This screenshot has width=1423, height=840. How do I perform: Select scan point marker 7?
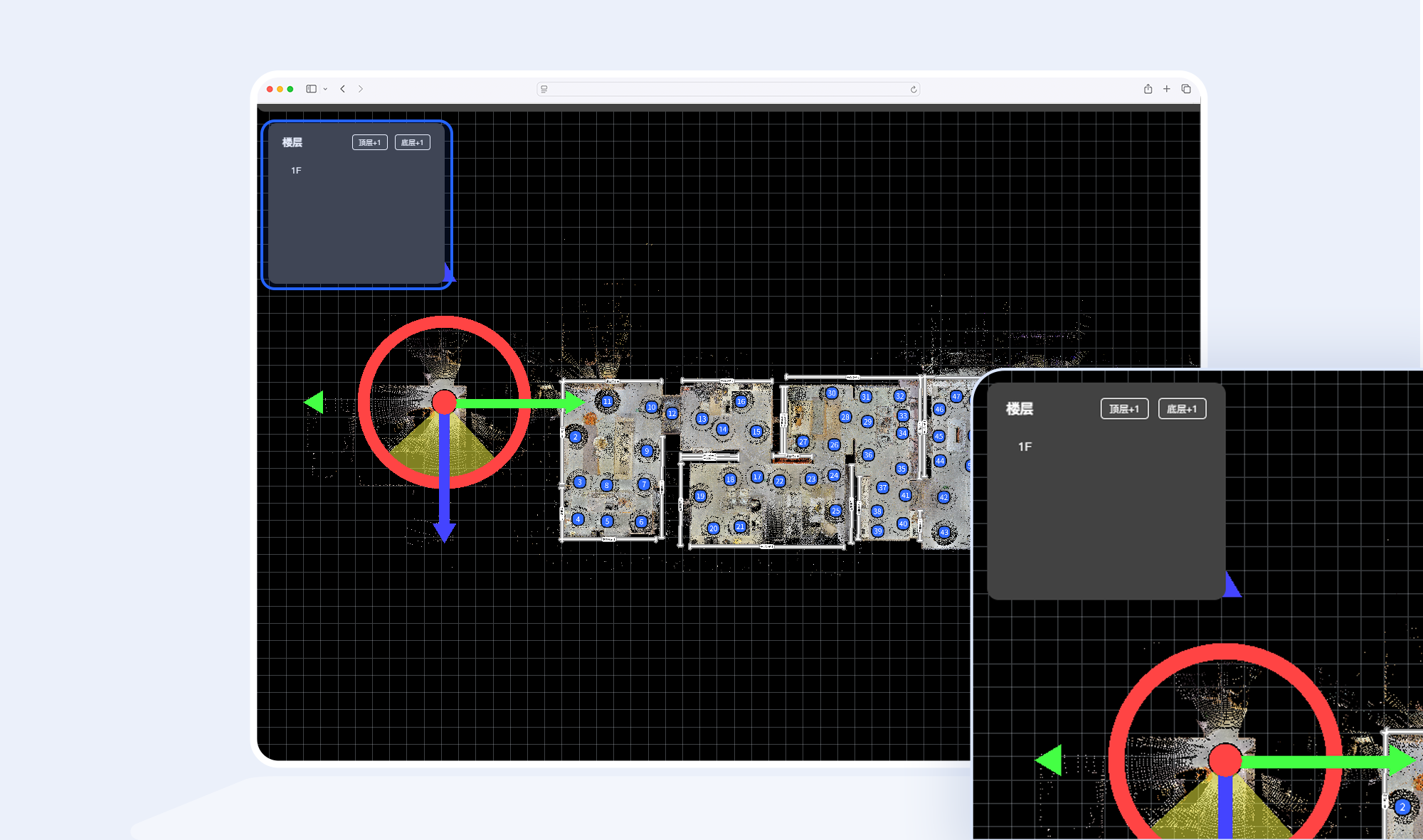[644, 484]
